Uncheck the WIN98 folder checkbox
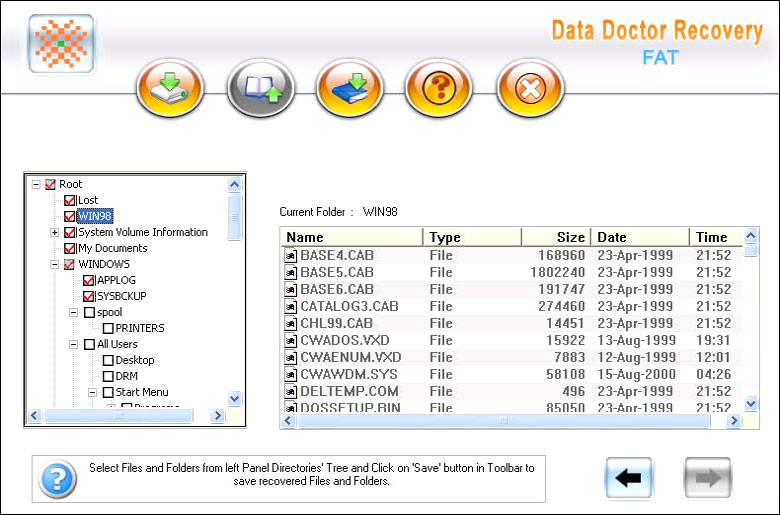This screenshot has width=780, height=515. pyautogui.click(x=70, y=216)
